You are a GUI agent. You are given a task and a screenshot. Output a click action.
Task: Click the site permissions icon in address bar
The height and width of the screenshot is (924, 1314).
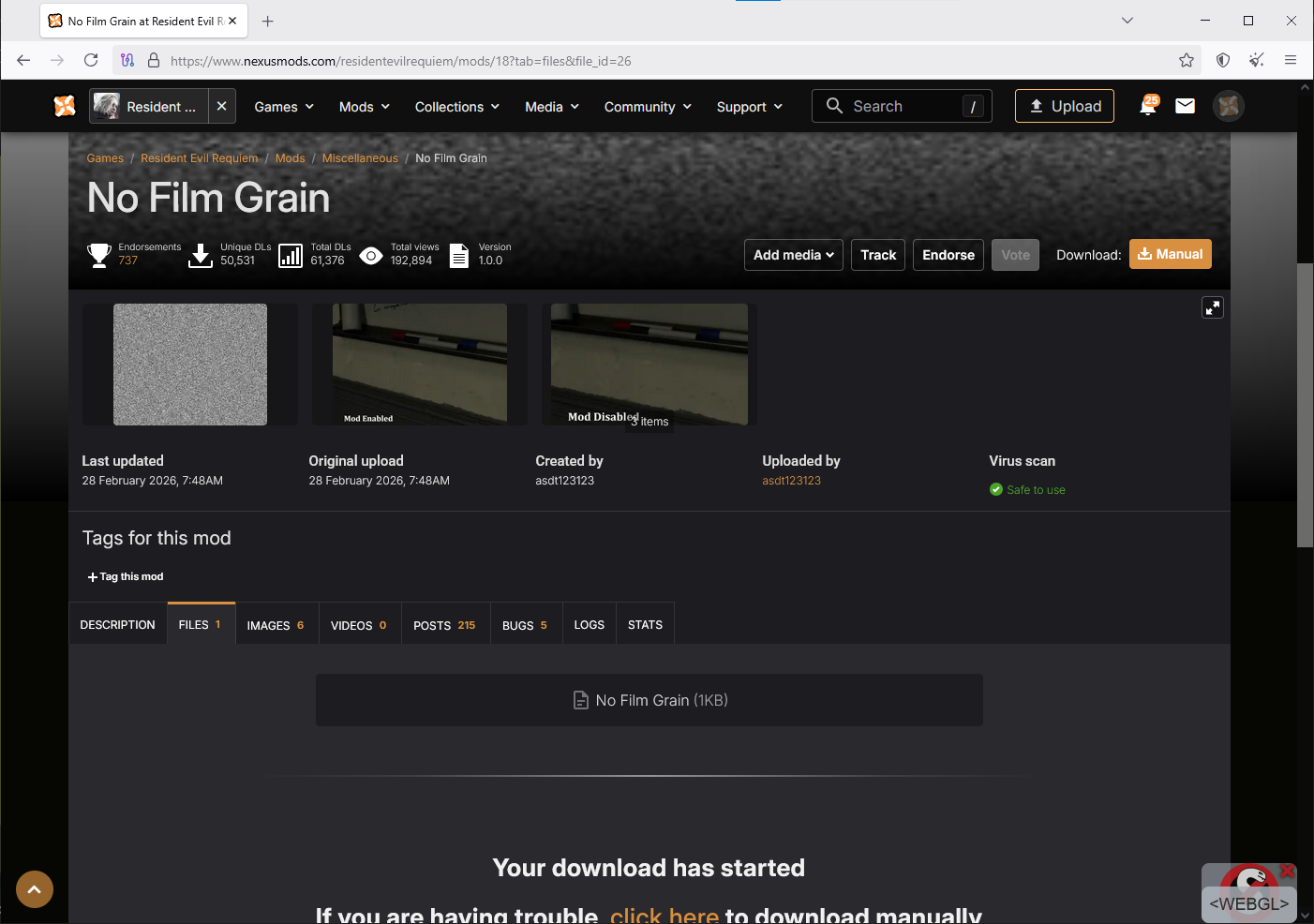[x=127, y=60]
